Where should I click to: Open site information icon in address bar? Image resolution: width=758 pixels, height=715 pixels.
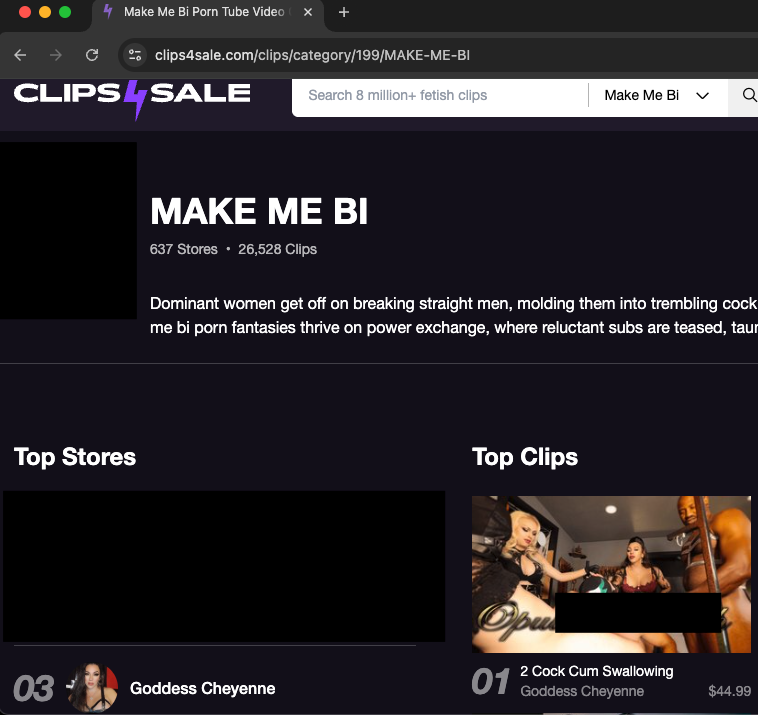[135, 55]
